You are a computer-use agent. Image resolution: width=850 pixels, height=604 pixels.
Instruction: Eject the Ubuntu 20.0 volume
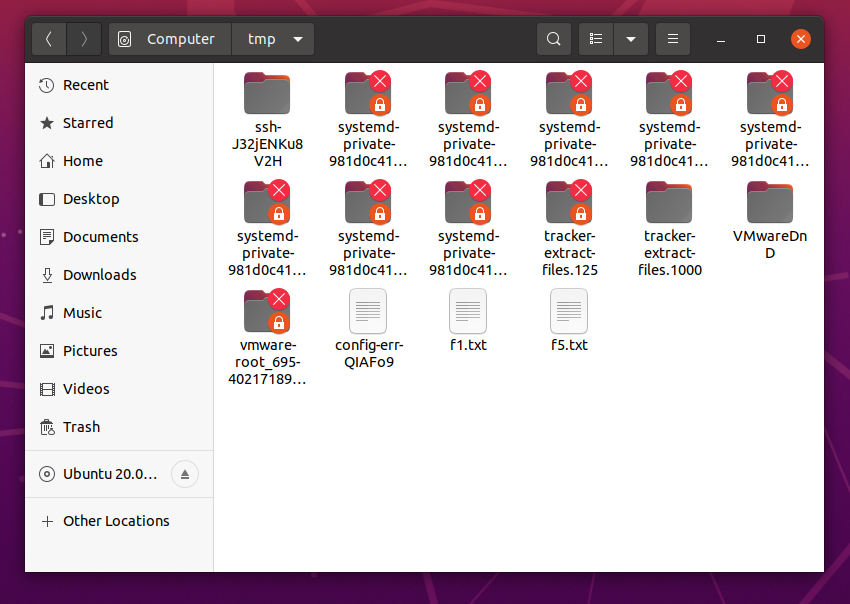[185, 474]
